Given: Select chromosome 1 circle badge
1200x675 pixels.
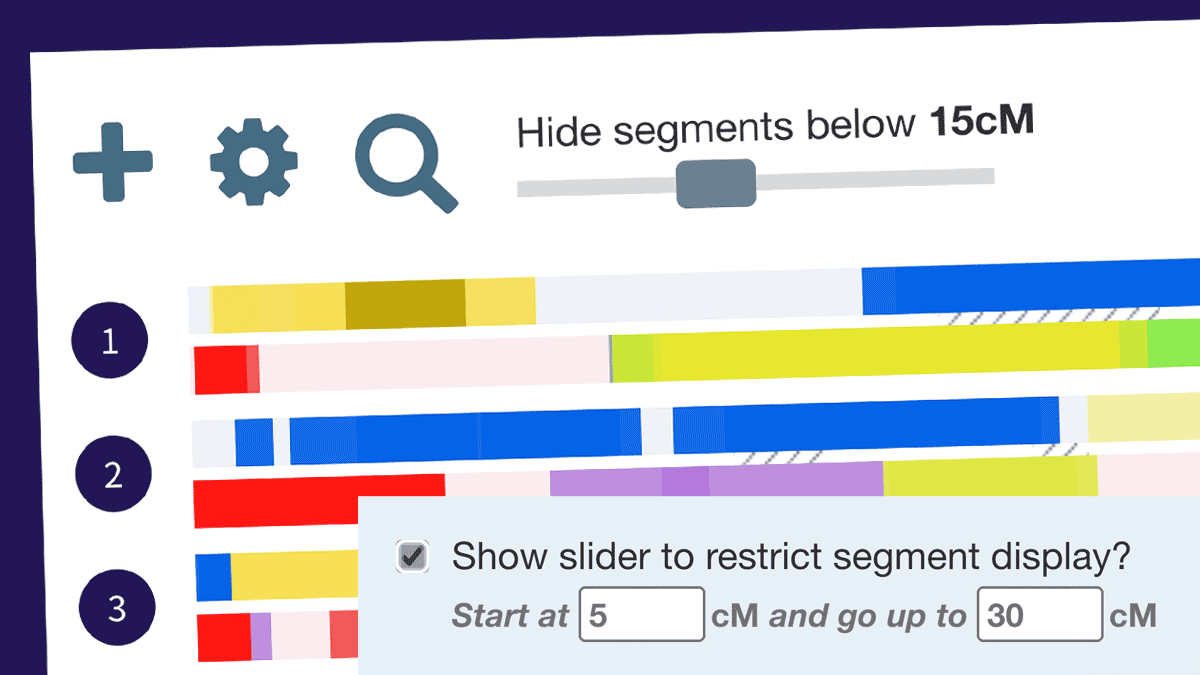Looking at the screenshot, I should 109,343.
